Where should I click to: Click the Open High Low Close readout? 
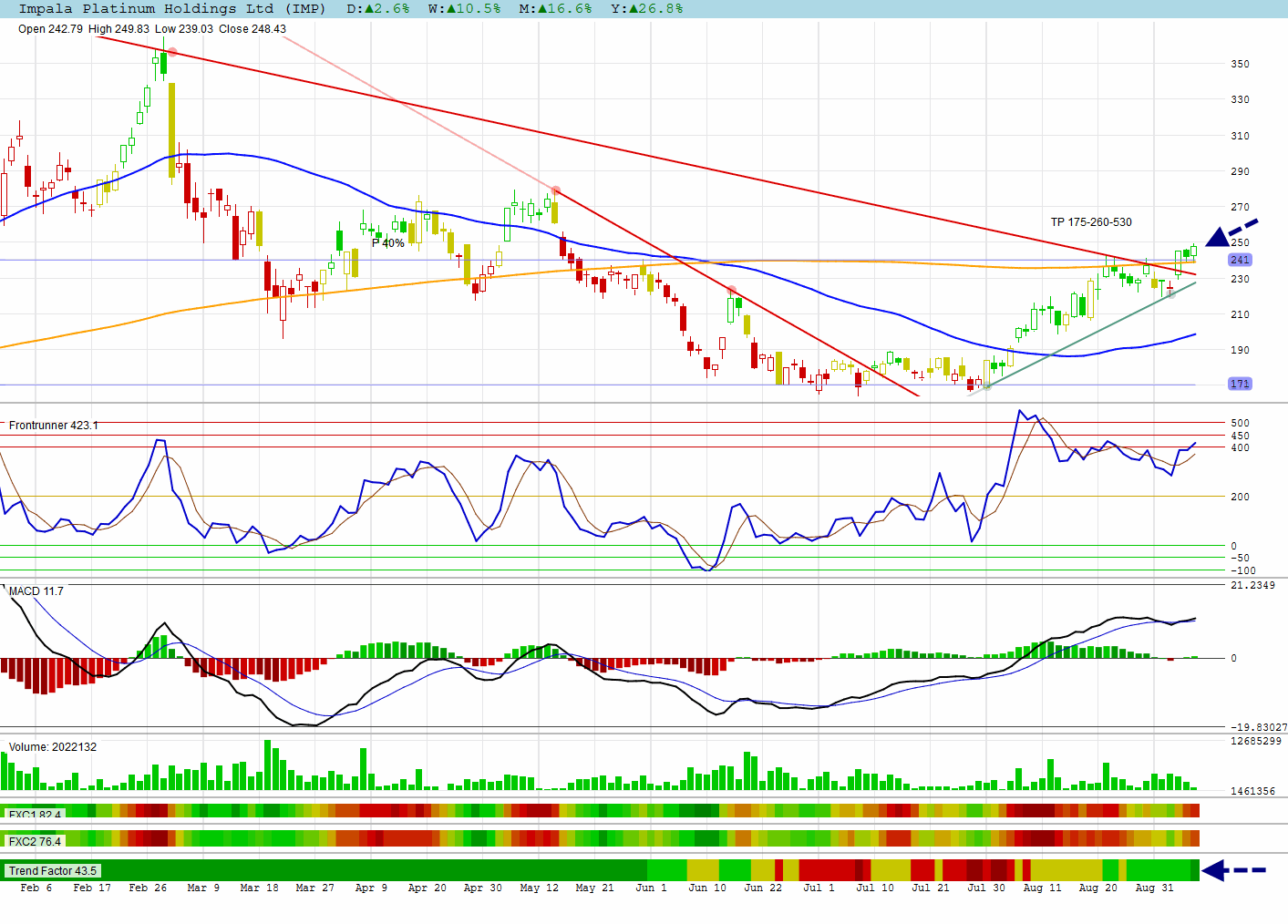(152, 29)
